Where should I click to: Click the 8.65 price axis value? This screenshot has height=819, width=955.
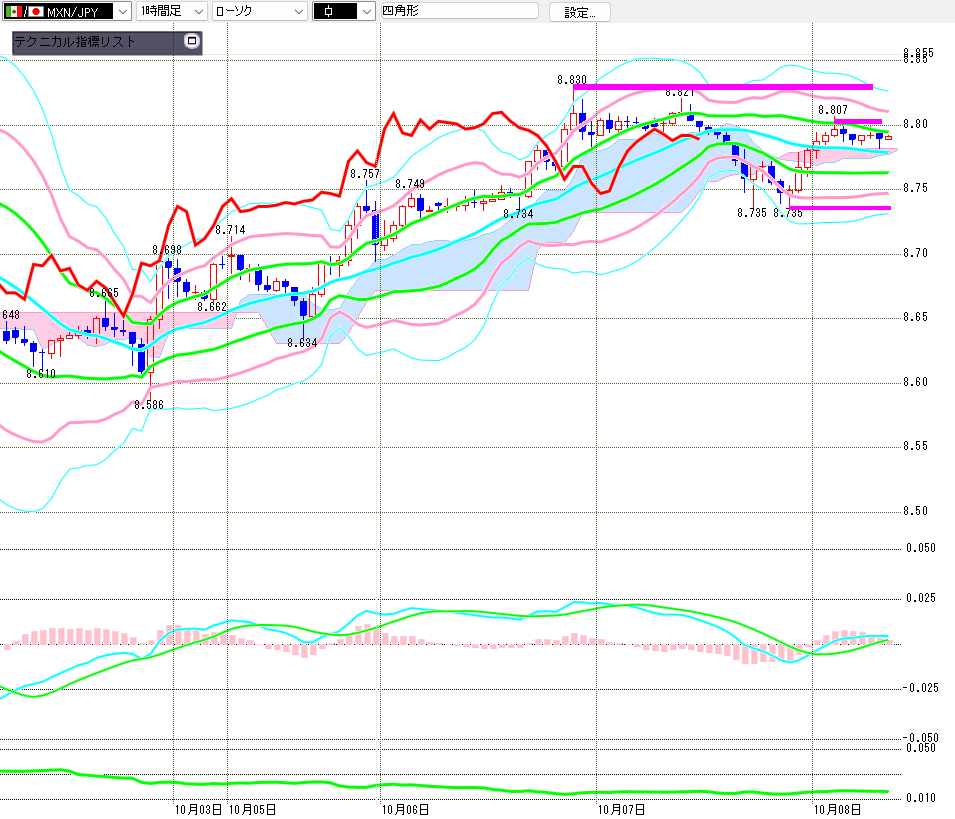pyautogui.click(x=915, y=317)
